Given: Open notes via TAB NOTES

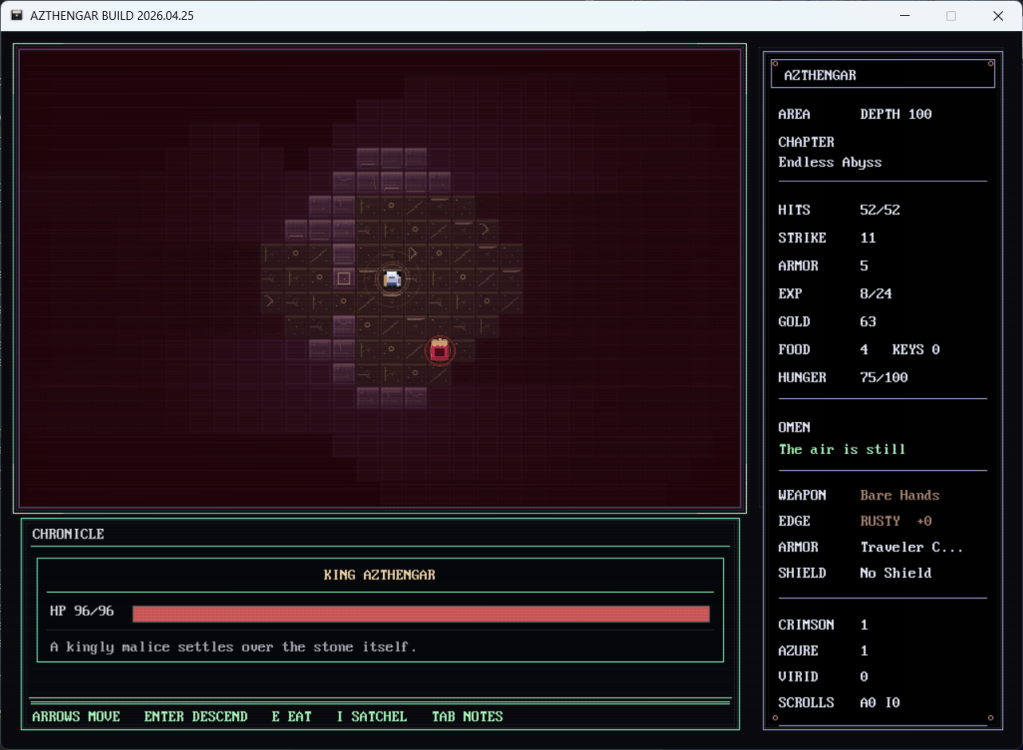Looking at the screenshot, I should 467,716.
